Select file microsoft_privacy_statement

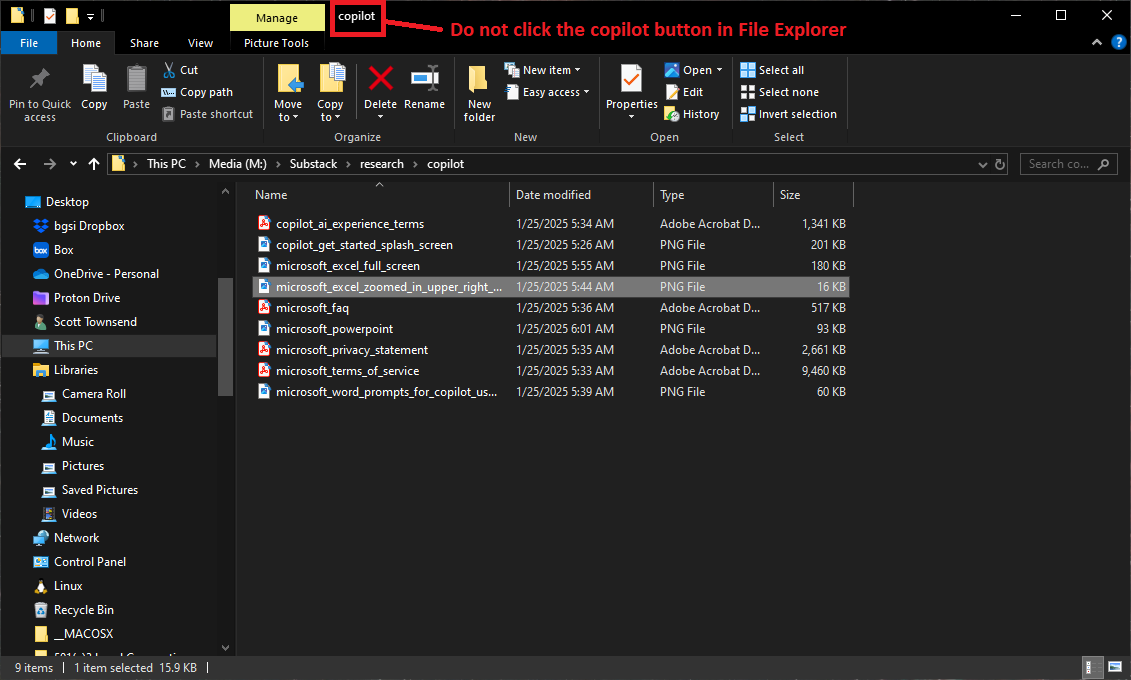(352, 350)
